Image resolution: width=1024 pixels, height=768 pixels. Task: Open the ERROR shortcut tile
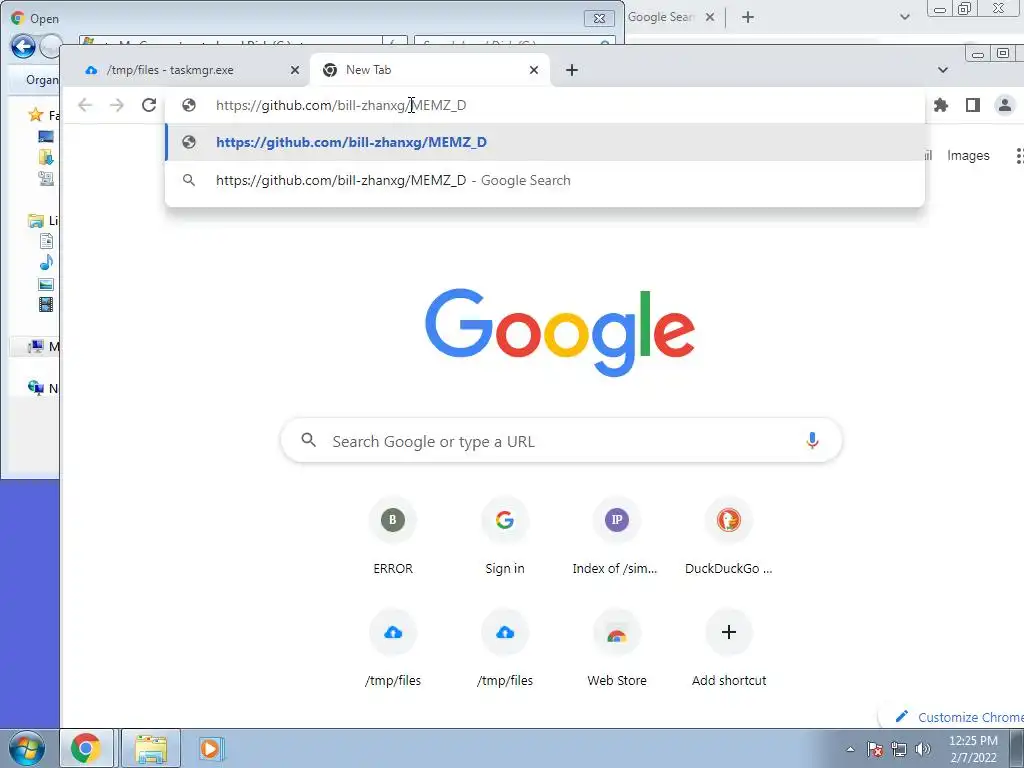pyautogui.click(x=392, y=537)
